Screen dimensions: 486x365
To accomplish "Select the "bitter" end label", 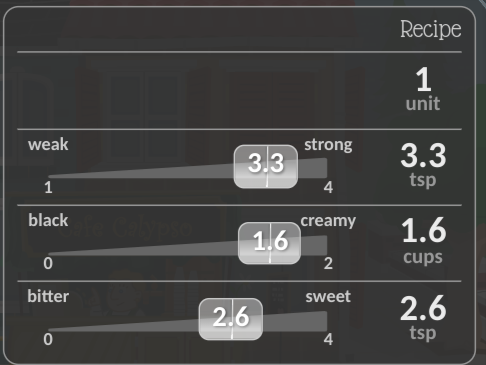I will [48, 296].
